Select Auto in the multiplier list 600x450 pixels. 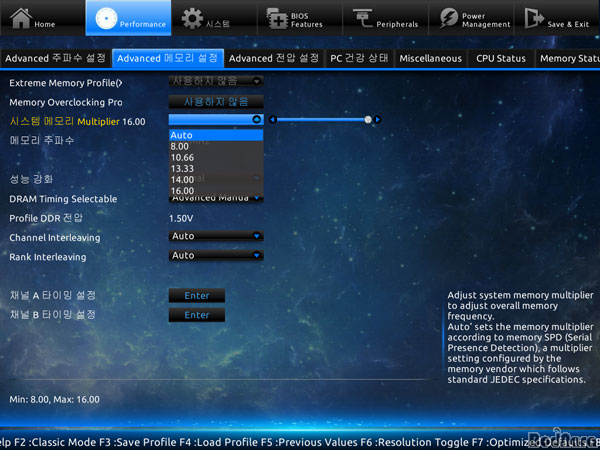215,135
